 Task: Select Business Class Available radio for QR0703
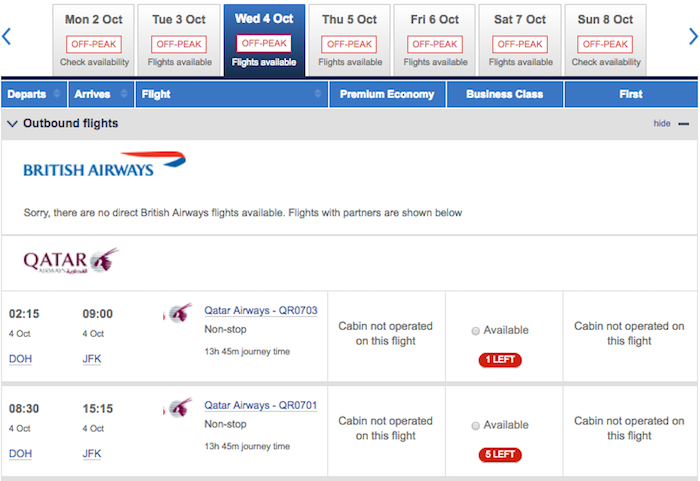click(x=475, y=331)
